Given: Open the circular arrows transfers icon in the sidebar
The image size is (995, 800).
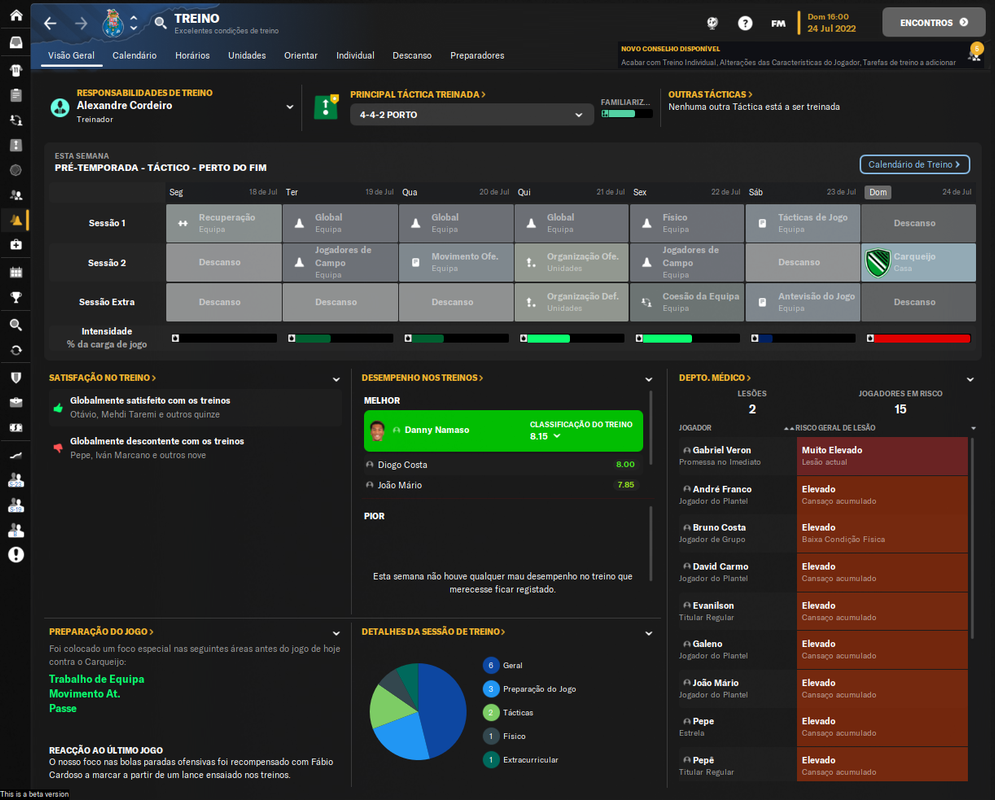Looking at the screenshot, I should pyautogui.click(x=16, y=350).
